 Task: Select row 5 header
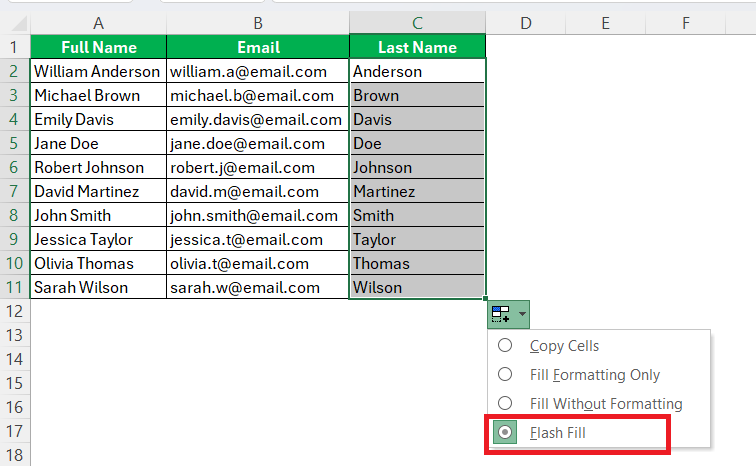[x=14, y=143]
